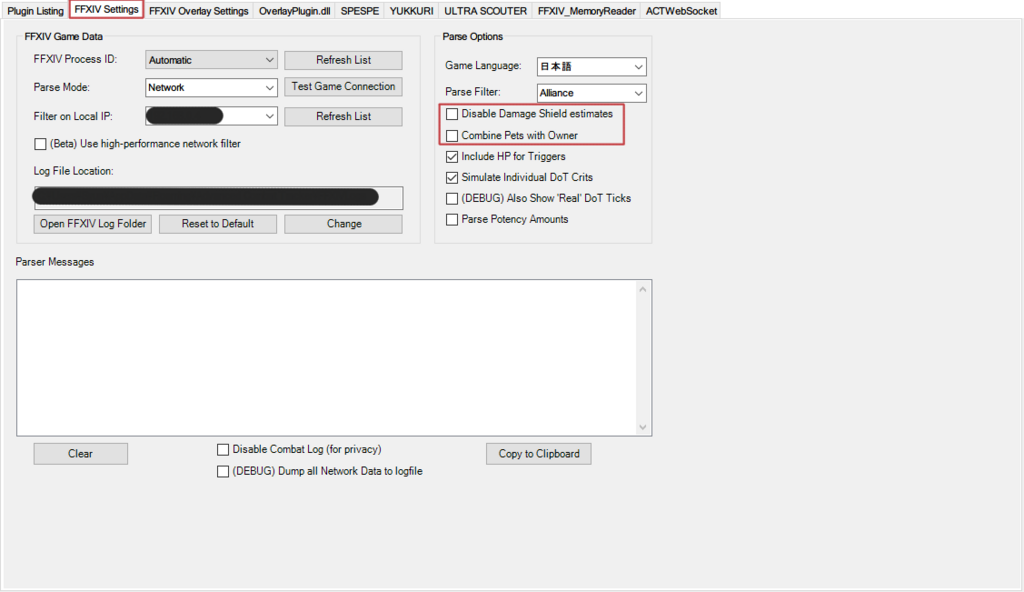This screenshot has height=592, width=1024.
Task: Open the Parse Mode dropdown
Action: tap(211, 88)
